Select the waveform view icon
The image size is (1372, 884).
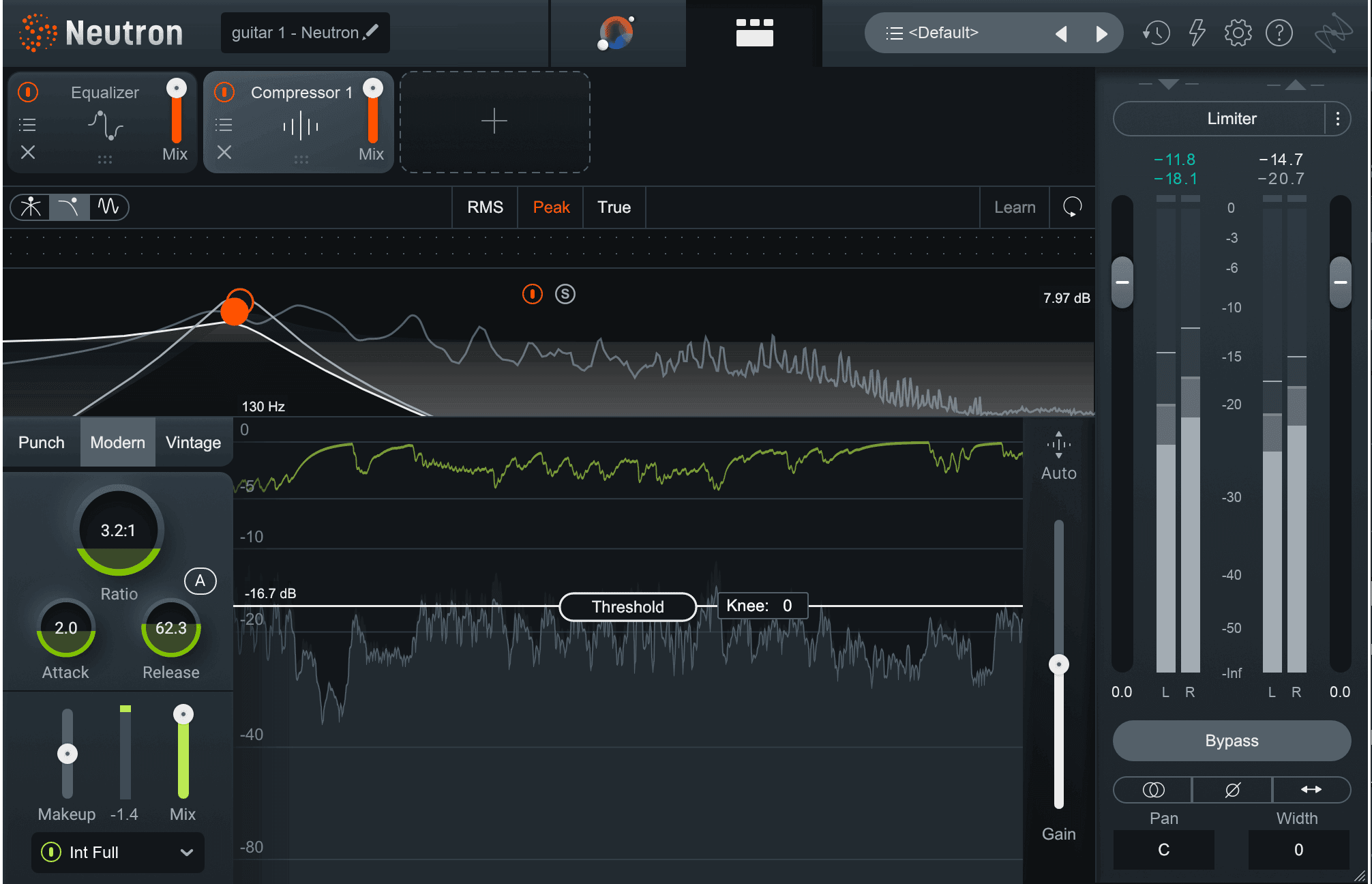tap(108, 207)
